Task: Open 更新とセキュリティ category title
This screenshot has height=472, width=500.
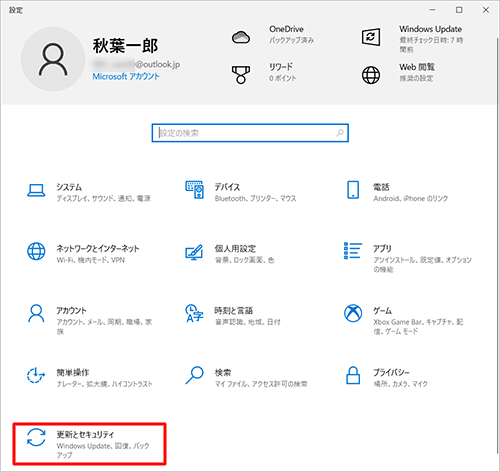Action: pos(85,434)
